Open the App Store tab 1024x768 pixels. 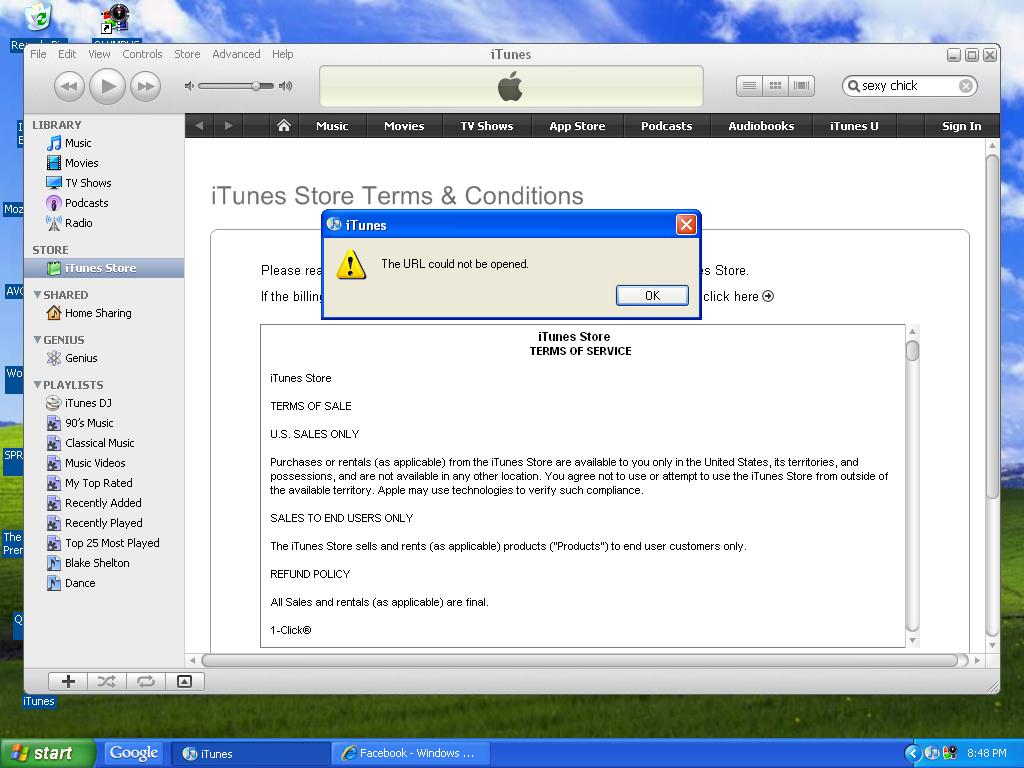[577, 126]
